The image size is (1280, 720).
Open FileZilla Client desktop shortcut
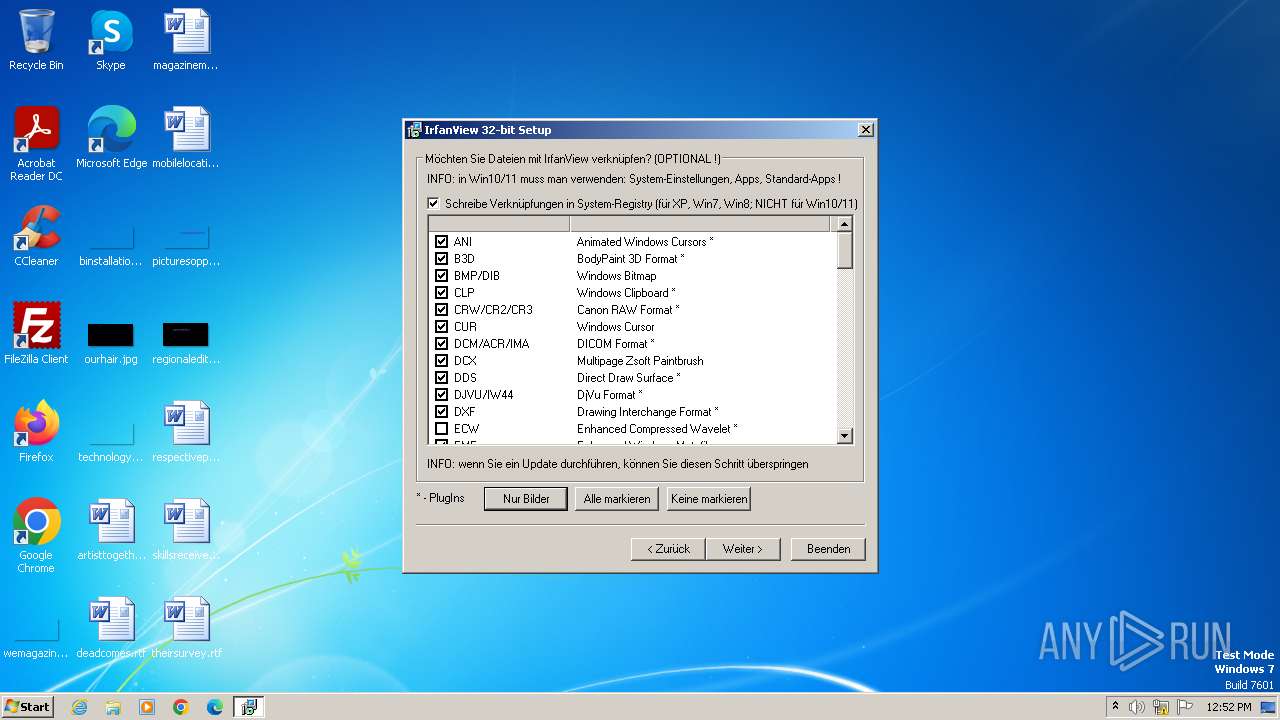pos(36,333)
